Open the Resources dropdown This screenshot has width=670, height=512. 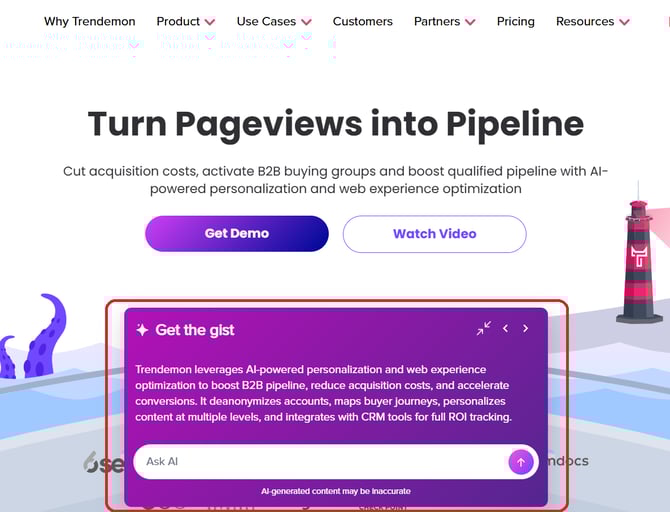pyautogui.click(x=592, y=21)
